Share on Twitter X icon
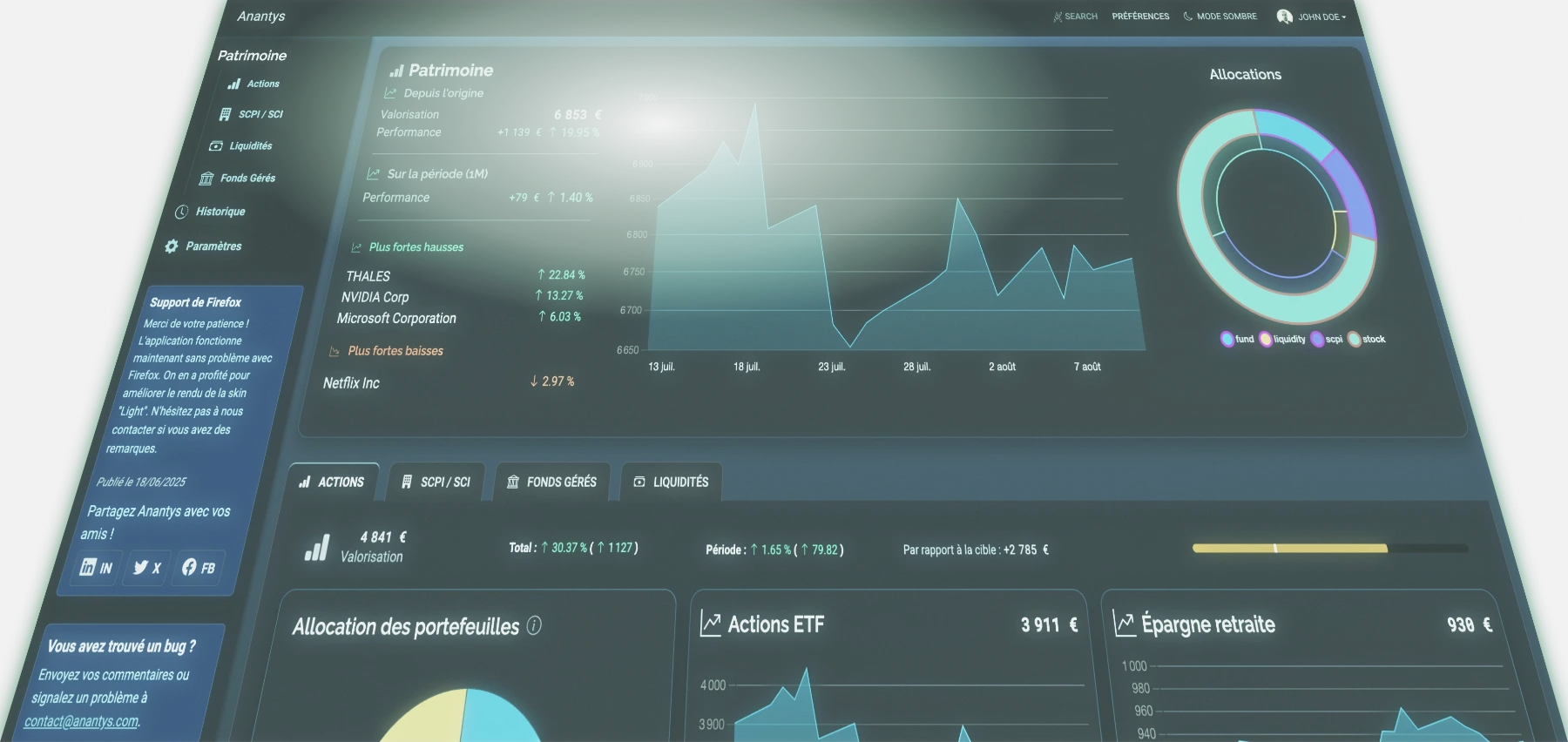Viewport: 1568px width, 742px height. (x=146, y=568)
